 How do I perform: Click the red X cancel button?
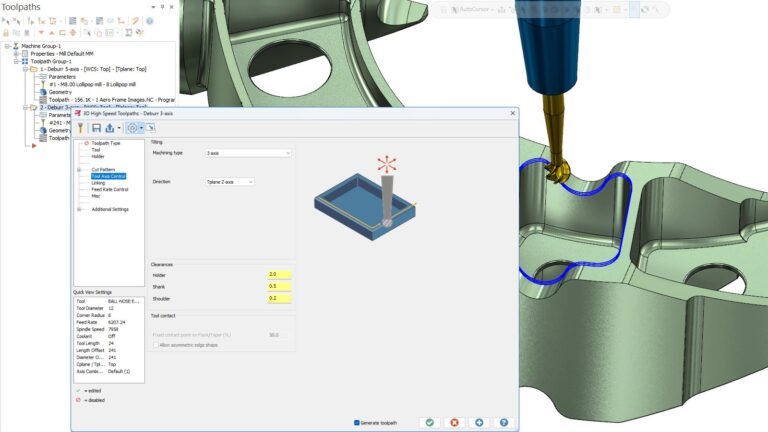(454, 422)
